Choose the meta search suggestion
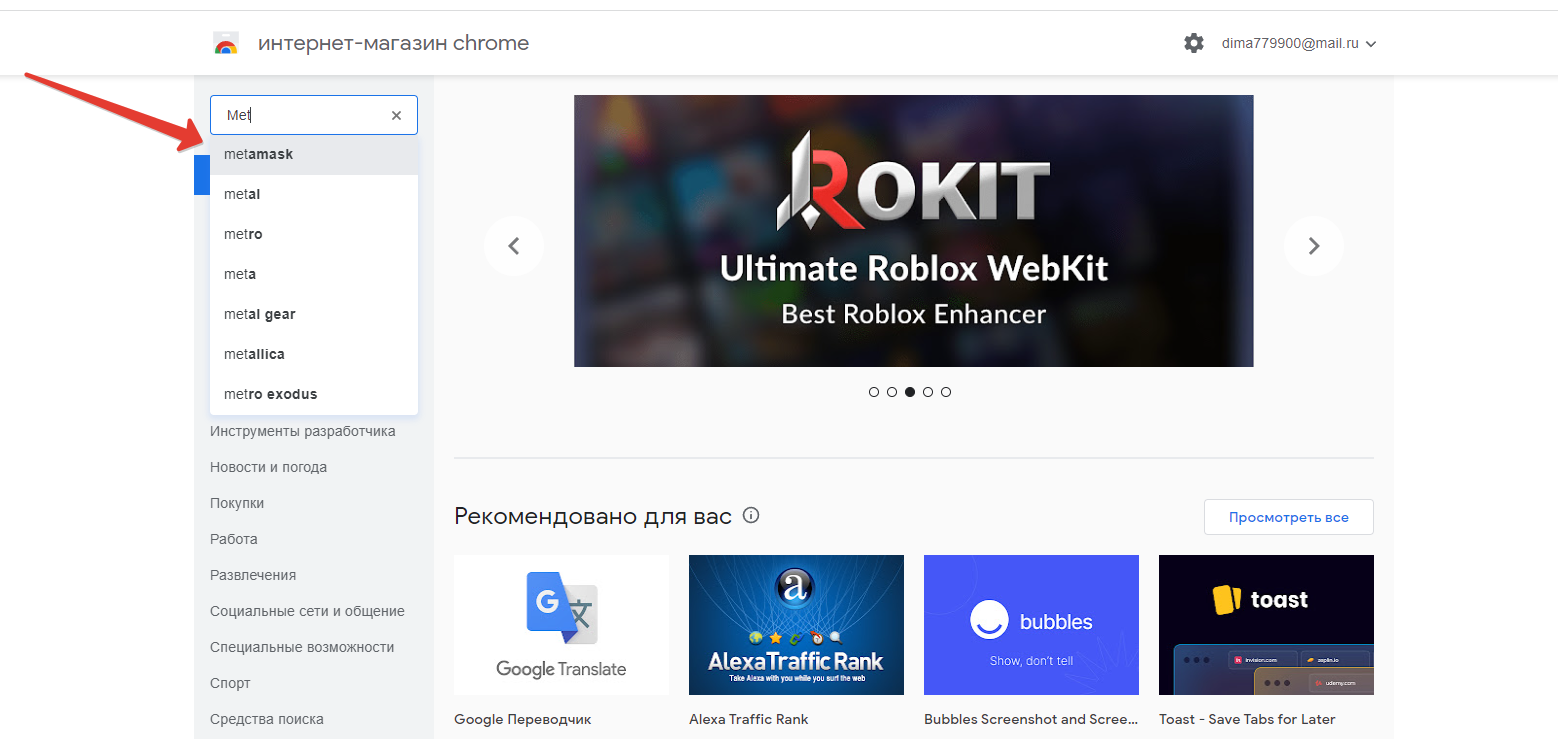This screenshot has height=739, width=1558. click(314, 275)
